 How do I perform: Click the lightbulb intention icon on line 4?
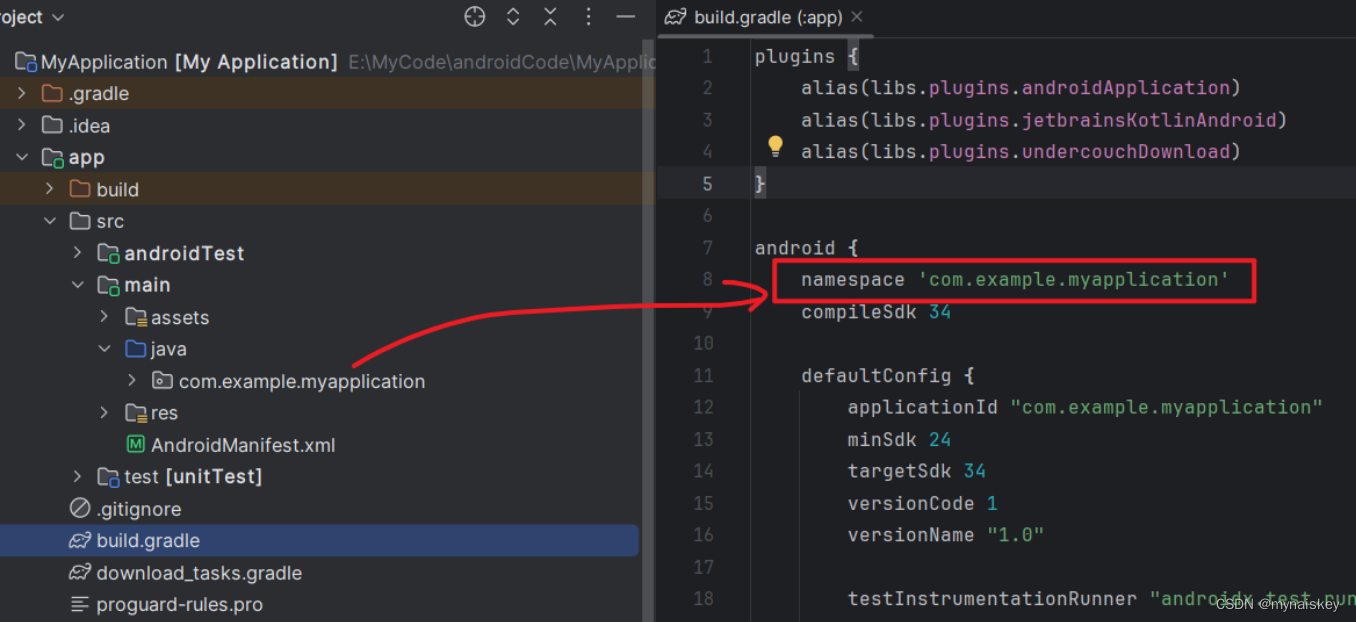click(775, 146)
